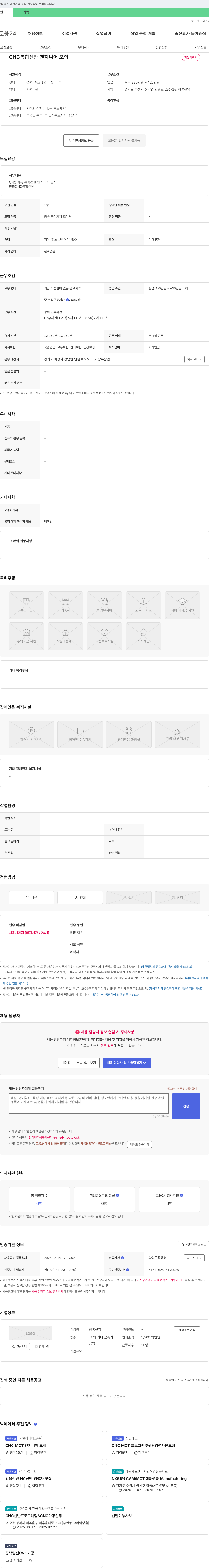
Task: Expand 지도 보기 dropdown next to 근무 예정지
Action: point(194,359)
